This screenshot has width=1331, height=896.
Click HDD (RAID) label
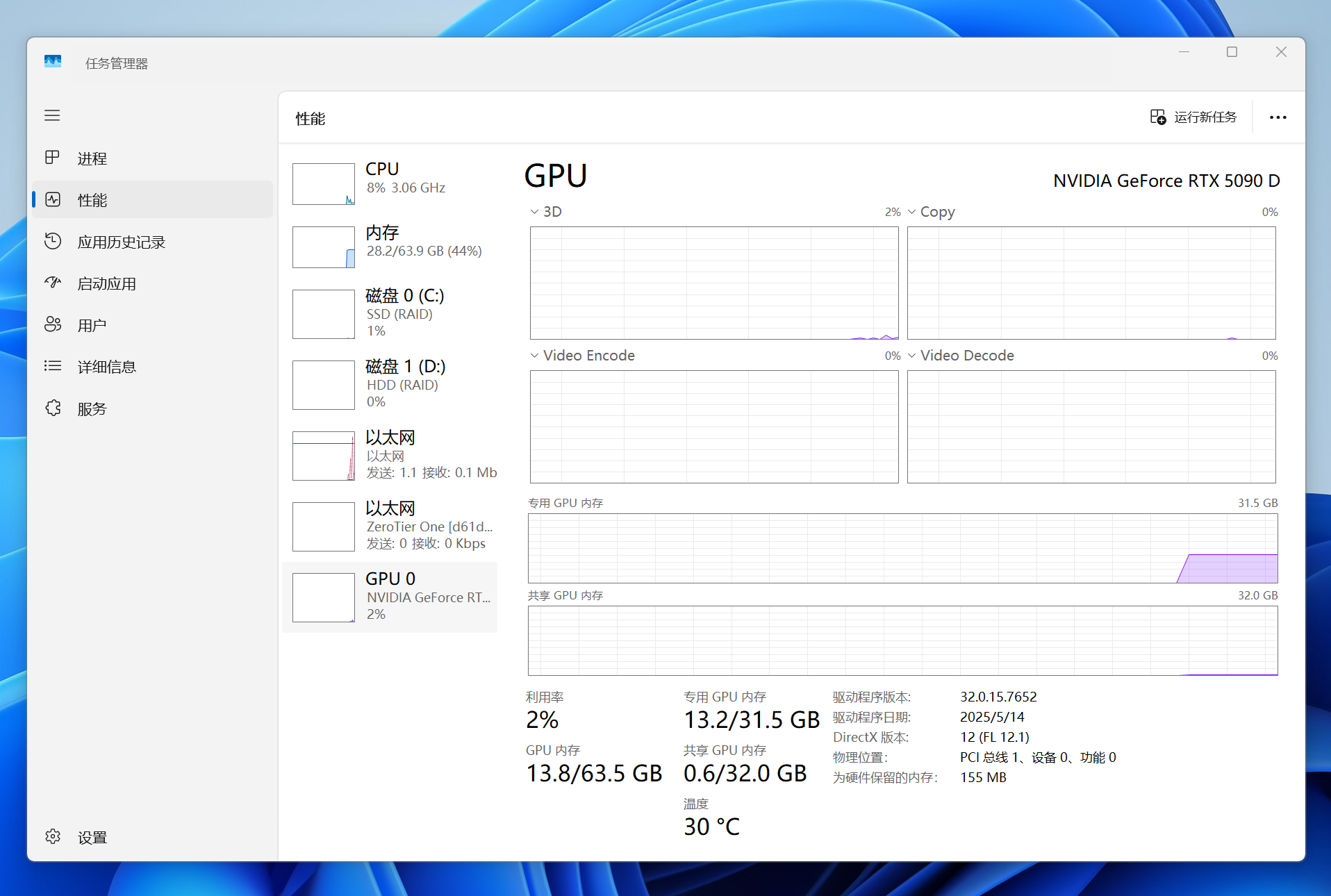[x=402, y=385]
